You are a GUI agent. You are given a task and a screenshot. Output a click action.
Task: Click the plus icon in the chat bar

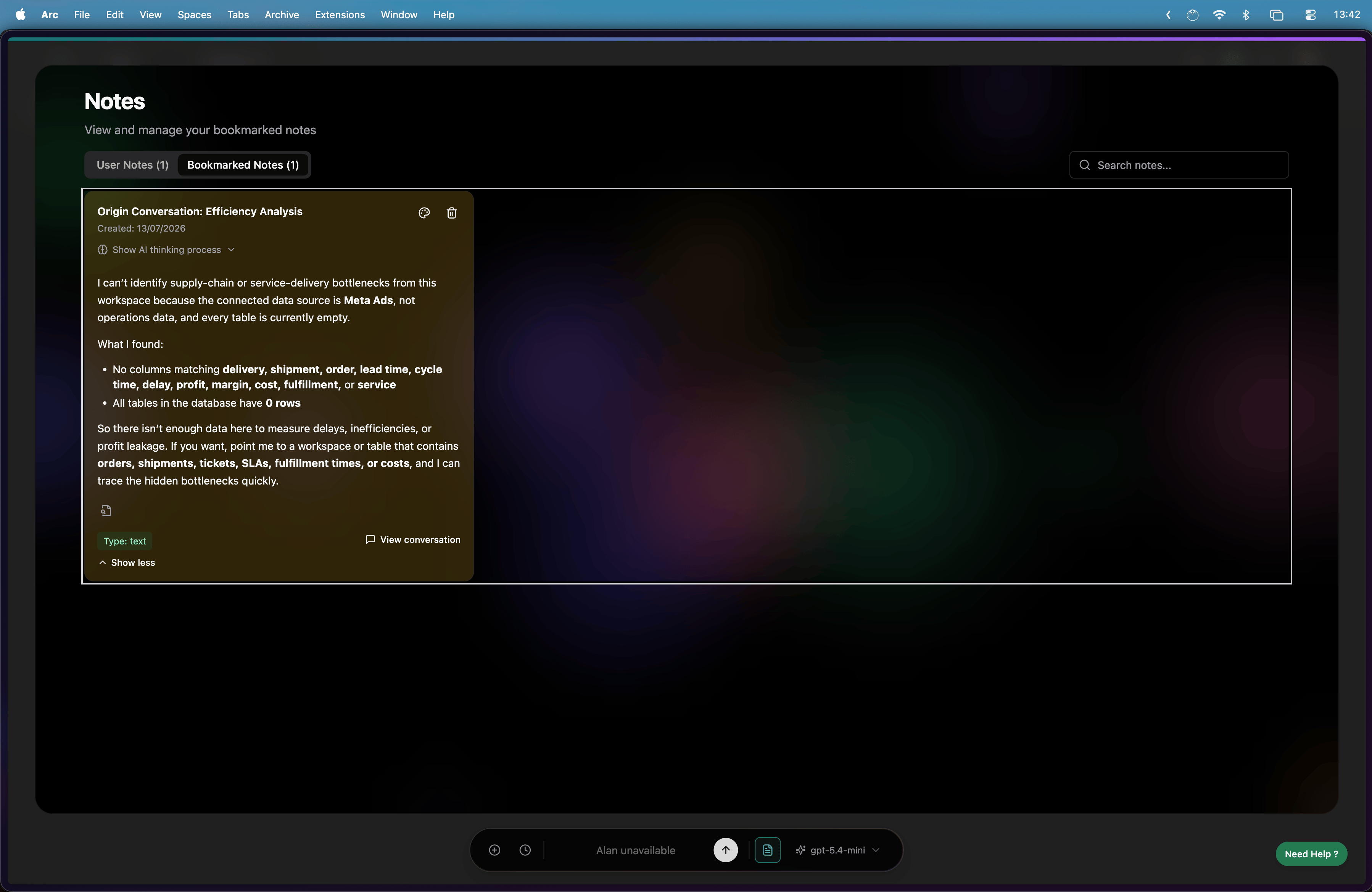(494, 850)
